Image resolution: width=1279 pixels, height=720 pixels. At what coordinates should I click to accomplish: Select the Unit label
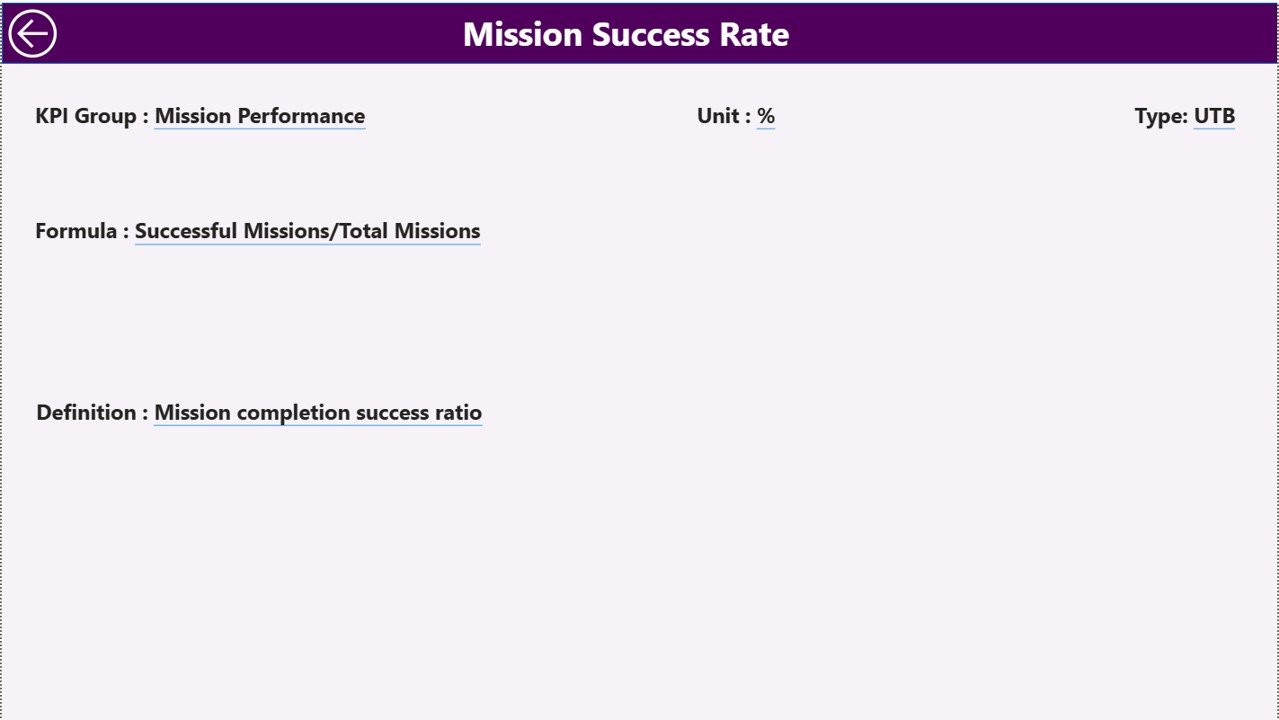pos(722,116)
